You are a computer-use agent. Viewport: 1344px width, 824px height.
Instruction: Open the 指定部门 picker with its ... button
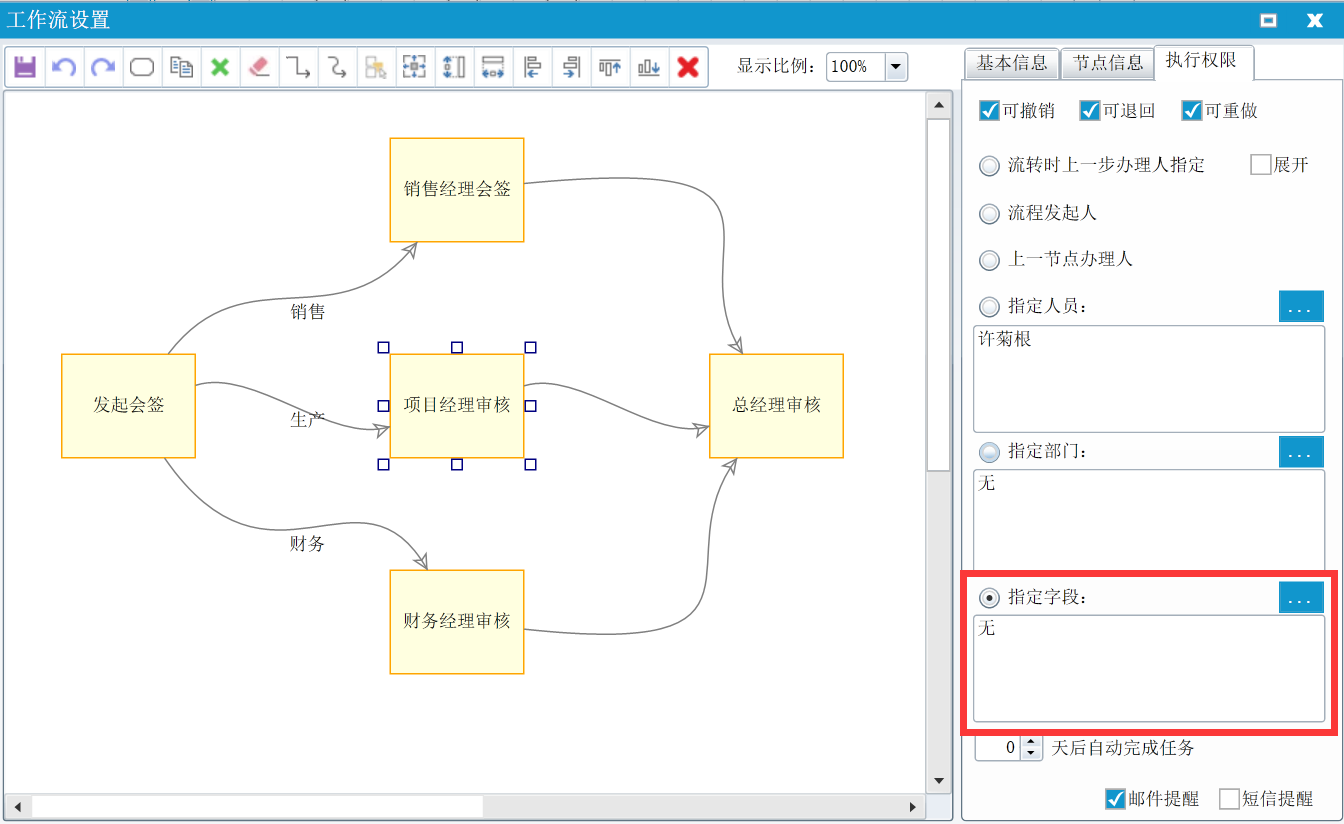coord(1301,452)
